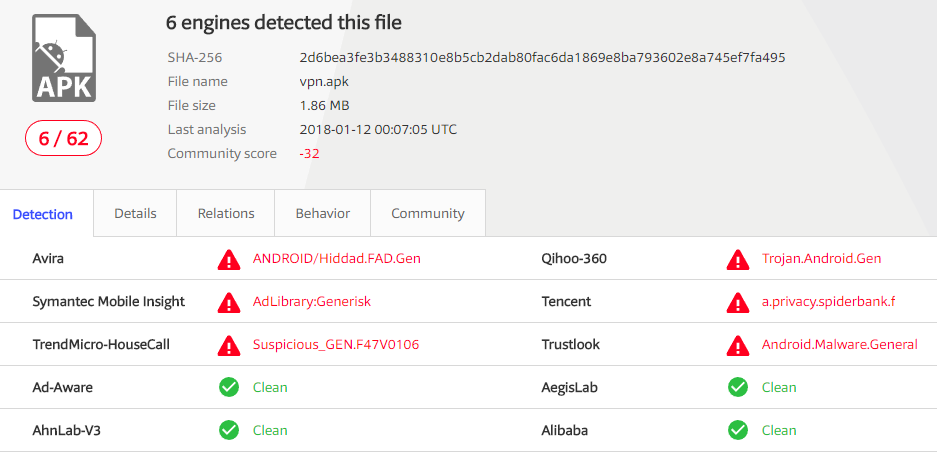Image resolution: width=937 pixels, height=454 pixels.
Task: Click the alert triangle beside Tencent detection
Action: pyautogui.click(x=737, y=302)
